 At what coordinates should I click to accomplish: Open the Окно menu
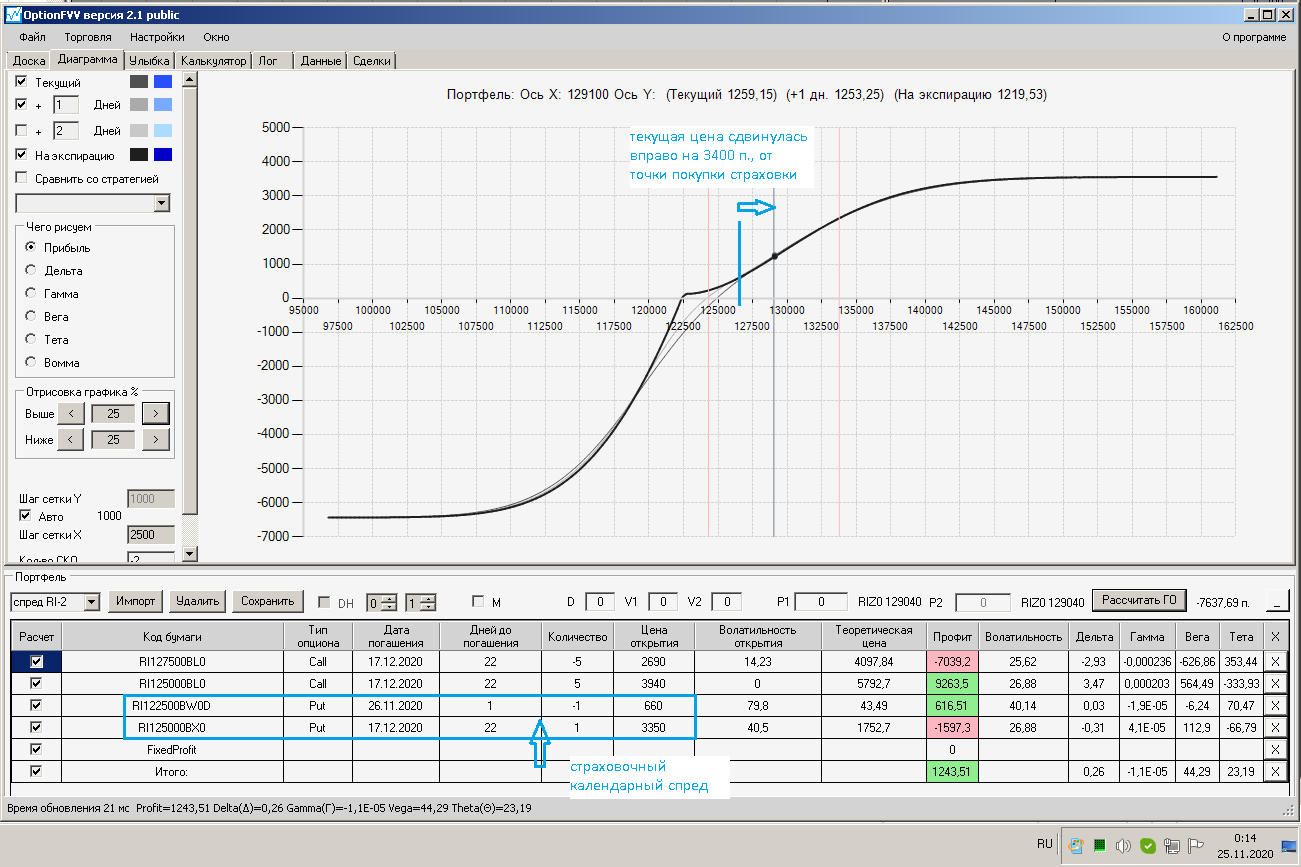point(216,37)
